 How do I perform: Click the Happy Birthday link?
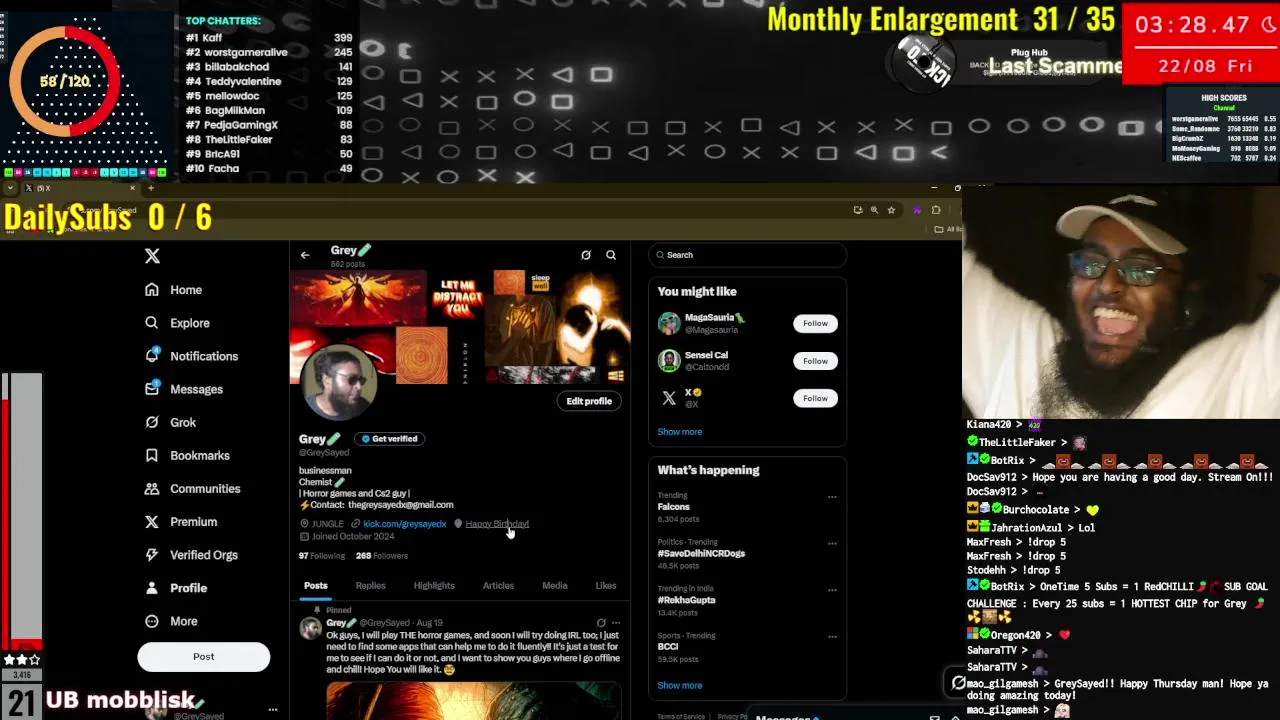tap(496, 524)
